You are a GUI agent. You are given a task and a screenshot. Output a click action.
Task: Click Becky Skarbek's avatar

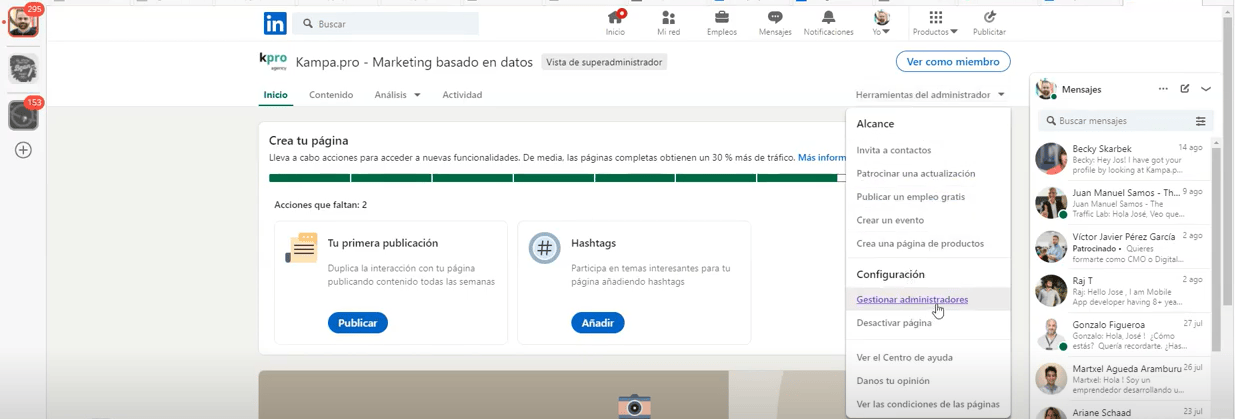point(1051,159)
